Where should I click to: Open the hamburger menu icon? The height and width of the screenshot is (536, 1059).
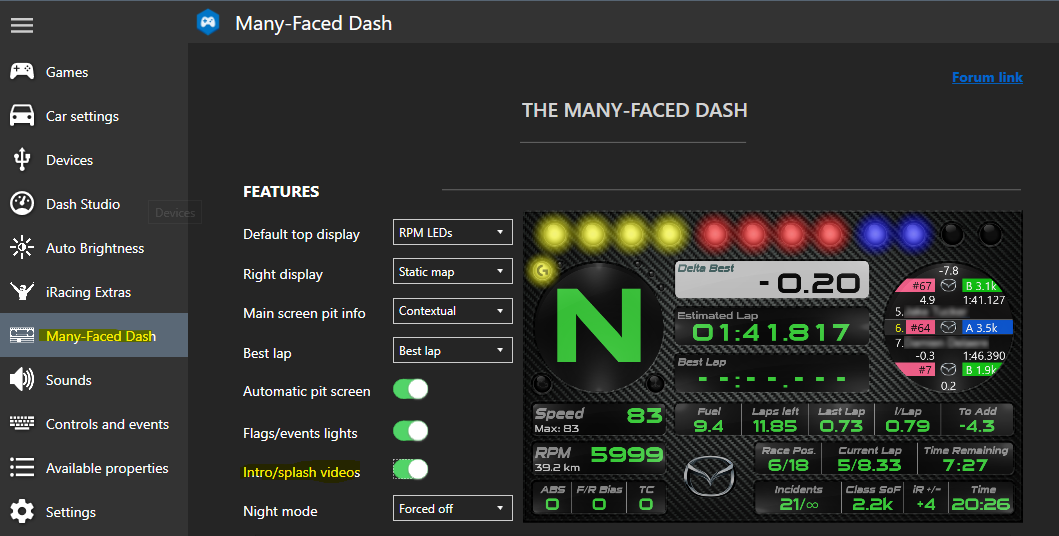22,26
